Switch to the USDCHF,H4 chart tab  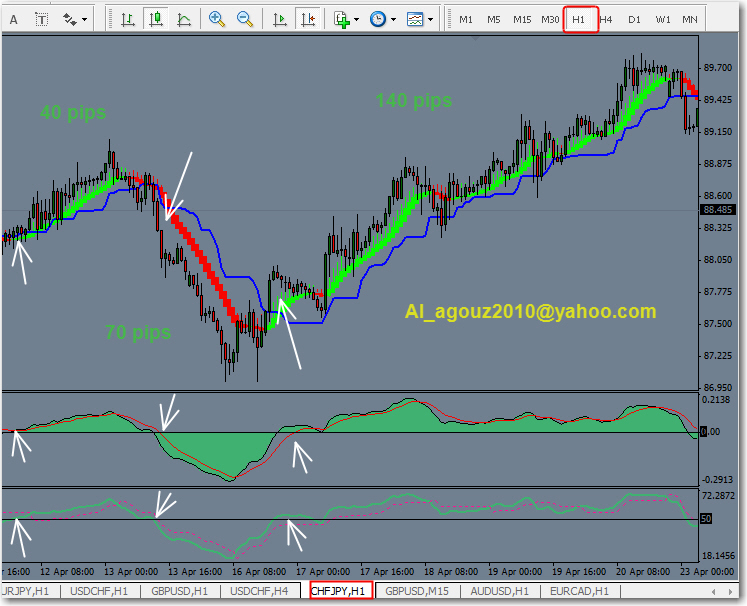[259, 591]
